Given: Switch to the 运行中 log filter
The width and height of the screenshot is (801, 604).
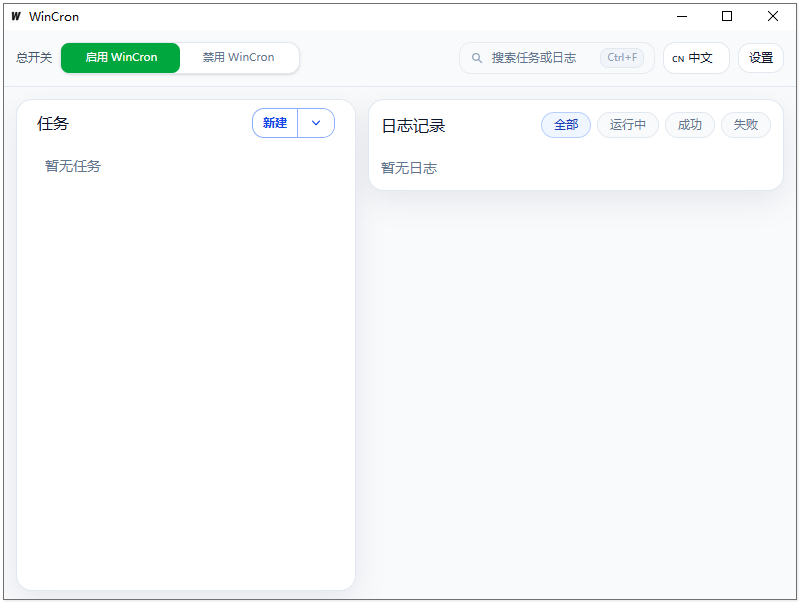Looking at the screenshot, I should 627,125.
